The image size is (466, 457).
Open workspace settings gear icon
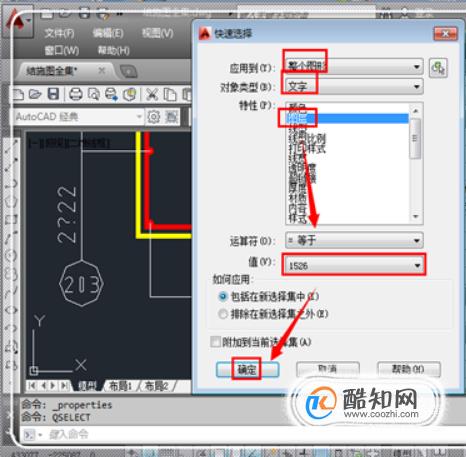[x=154, y=117]
